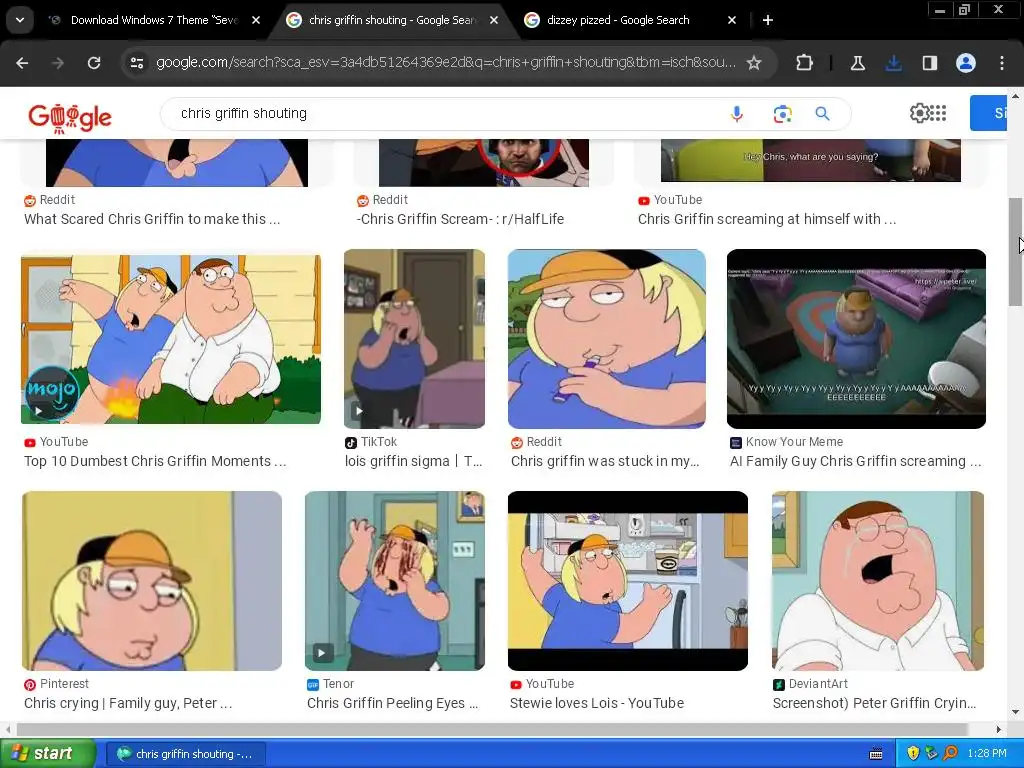1024x768 pixels.
Task: Go back to the previous page
Action: 22,63
